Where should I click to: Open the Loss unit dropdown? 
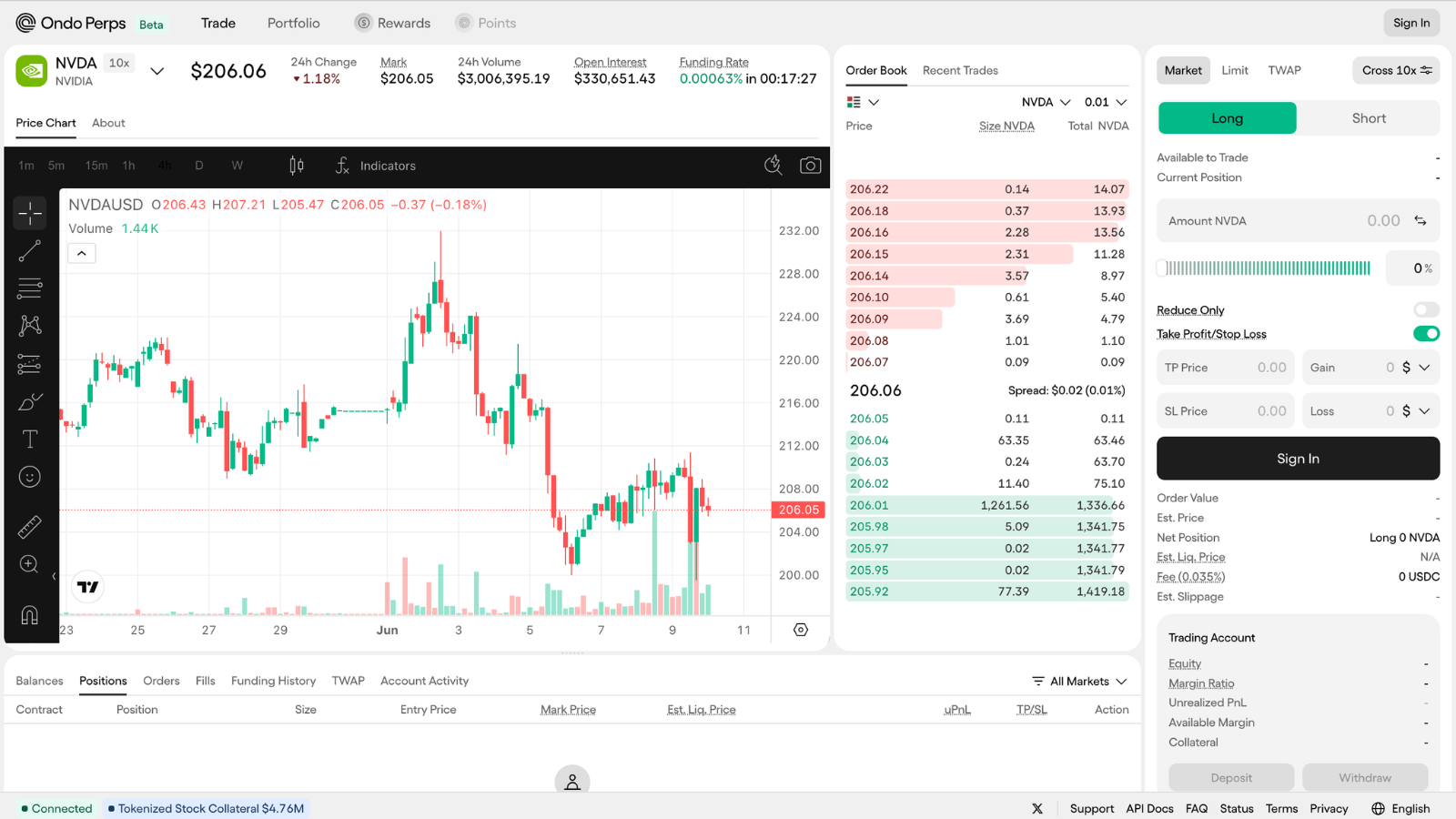pyautogui.click(x=1417, y=411)
